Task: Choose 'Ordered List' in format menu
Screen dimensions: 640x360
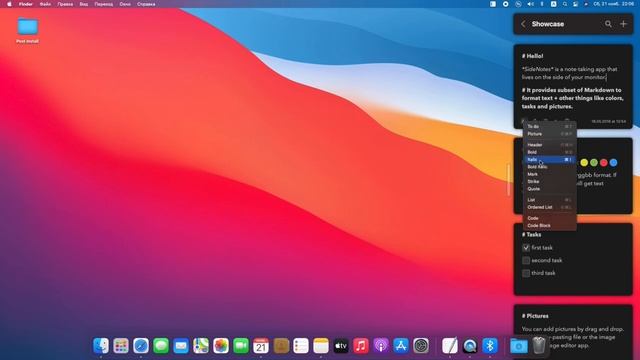Action: coord(549,207)
